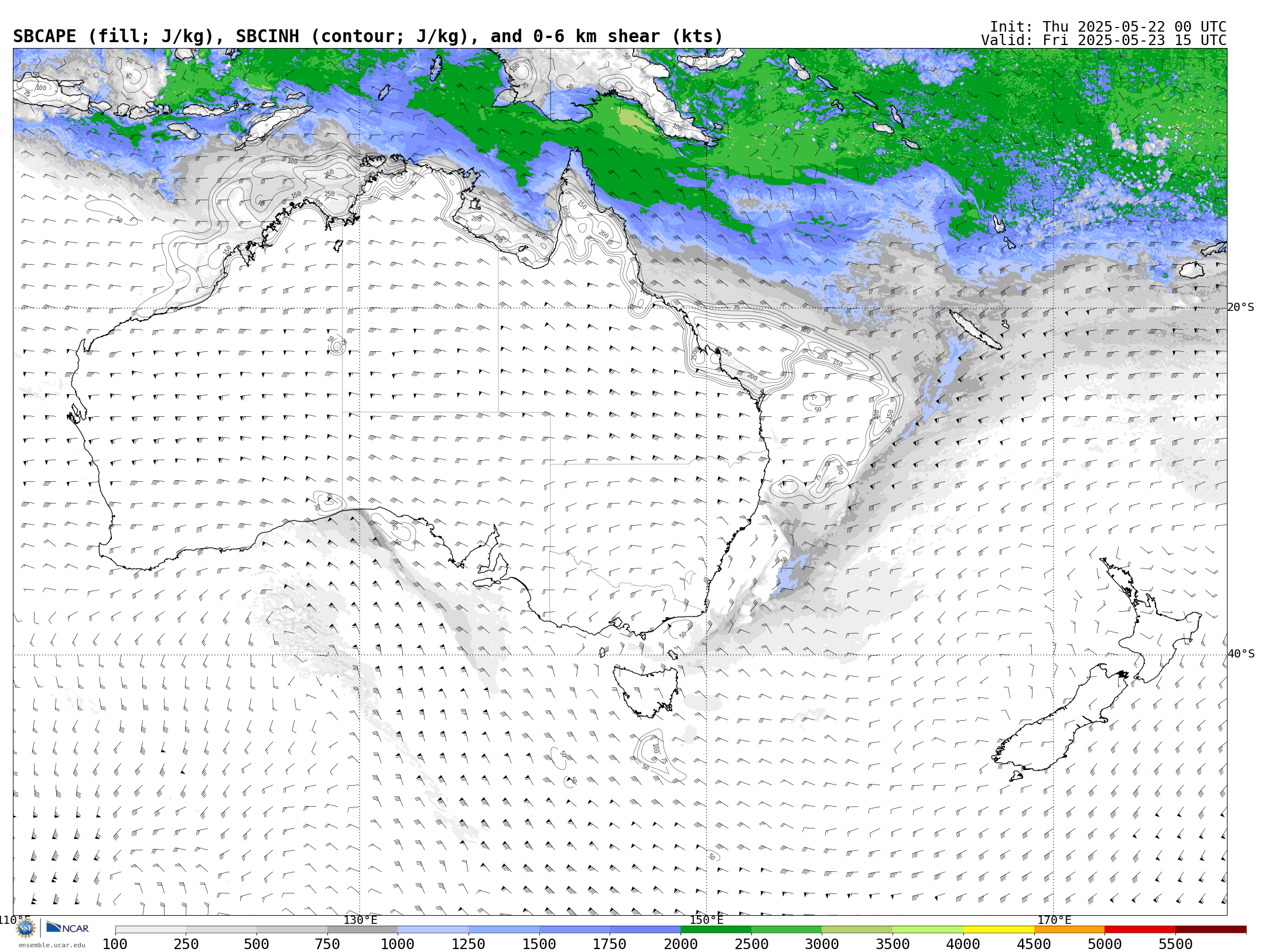Pick the blue 1500–1750 colorbar swatch
Image resolution: width=1265 pixels, height=952 pixels.
(x=575, y=930)
